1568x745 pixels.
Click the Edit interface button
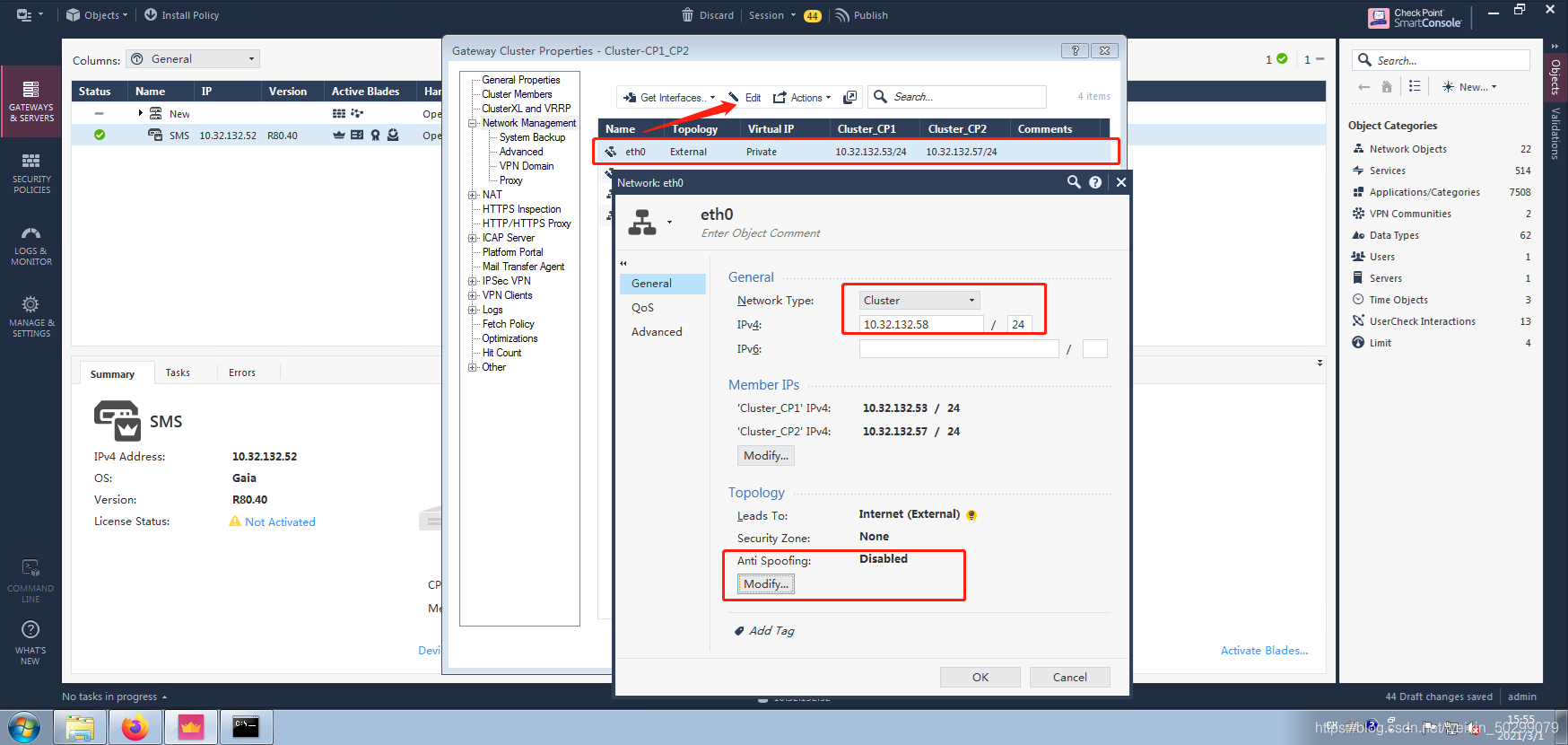point(745,98)
